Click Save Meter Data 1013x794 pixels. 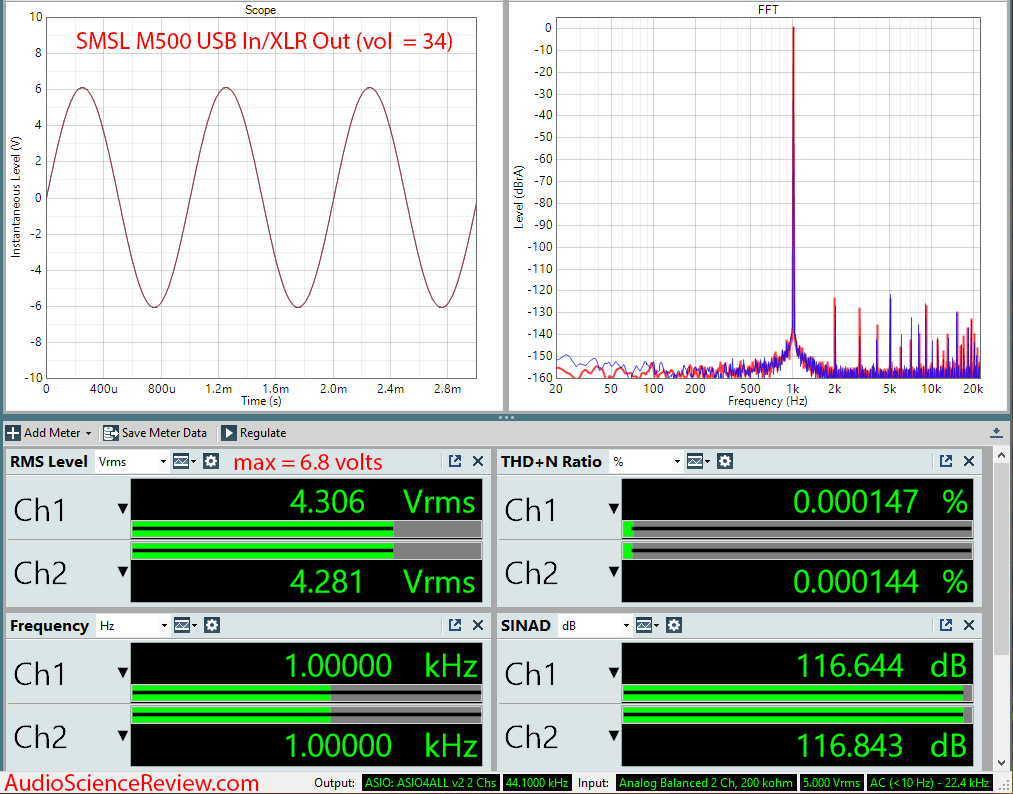pos(155,433)
